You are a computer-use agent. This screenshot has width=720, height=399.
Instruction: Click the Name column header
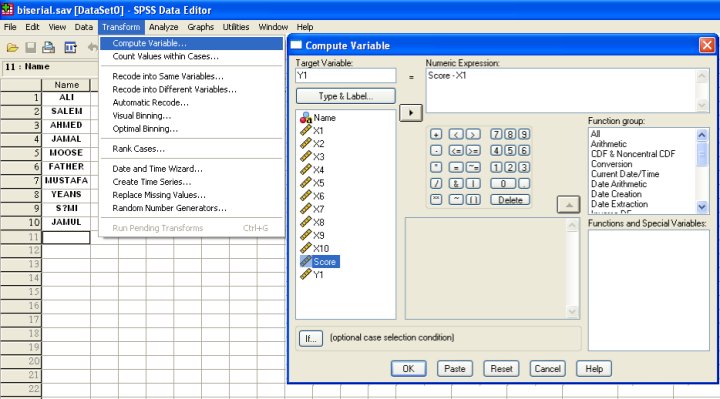tap(66, 85)
